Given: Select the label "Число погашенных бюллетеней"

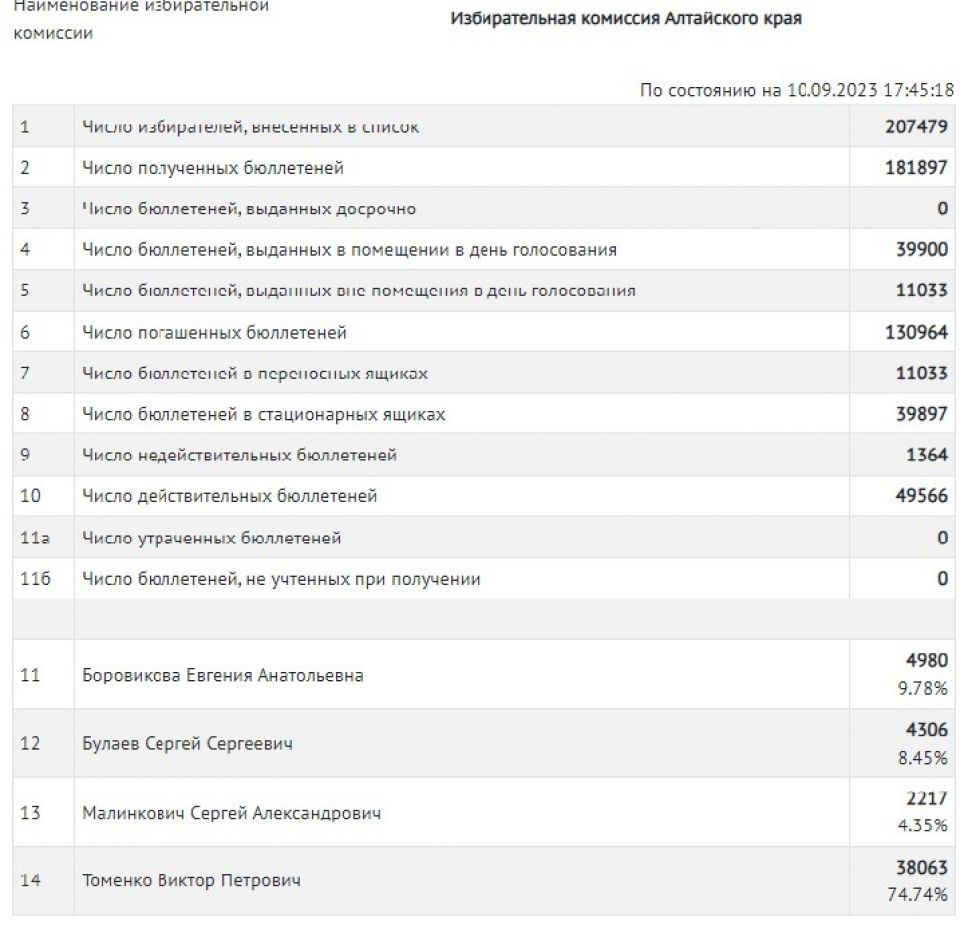Looking at the screenshot, I should point(214,332).
